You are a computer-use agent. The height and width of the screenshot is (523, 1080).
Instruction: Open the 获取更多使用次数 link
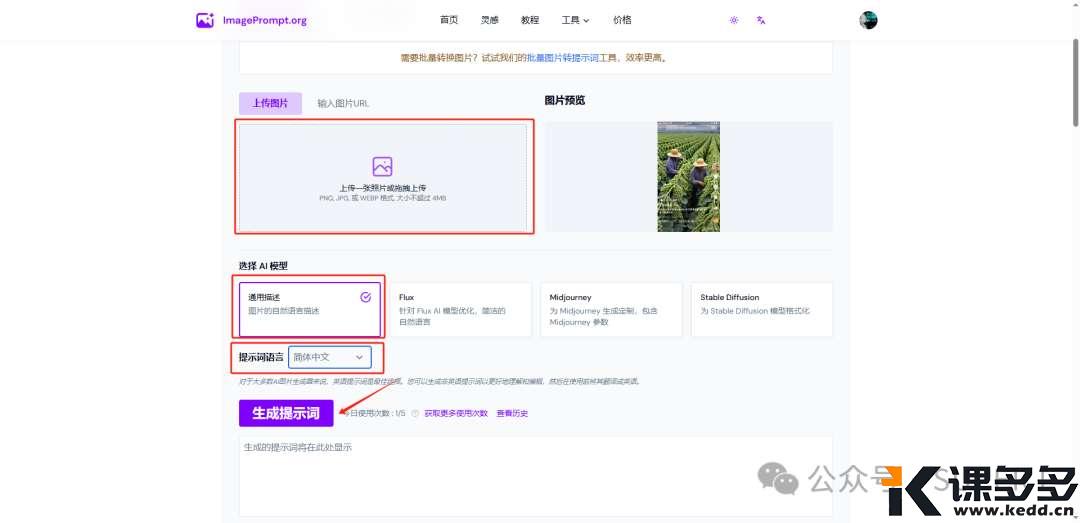click(x=455, y=413)
